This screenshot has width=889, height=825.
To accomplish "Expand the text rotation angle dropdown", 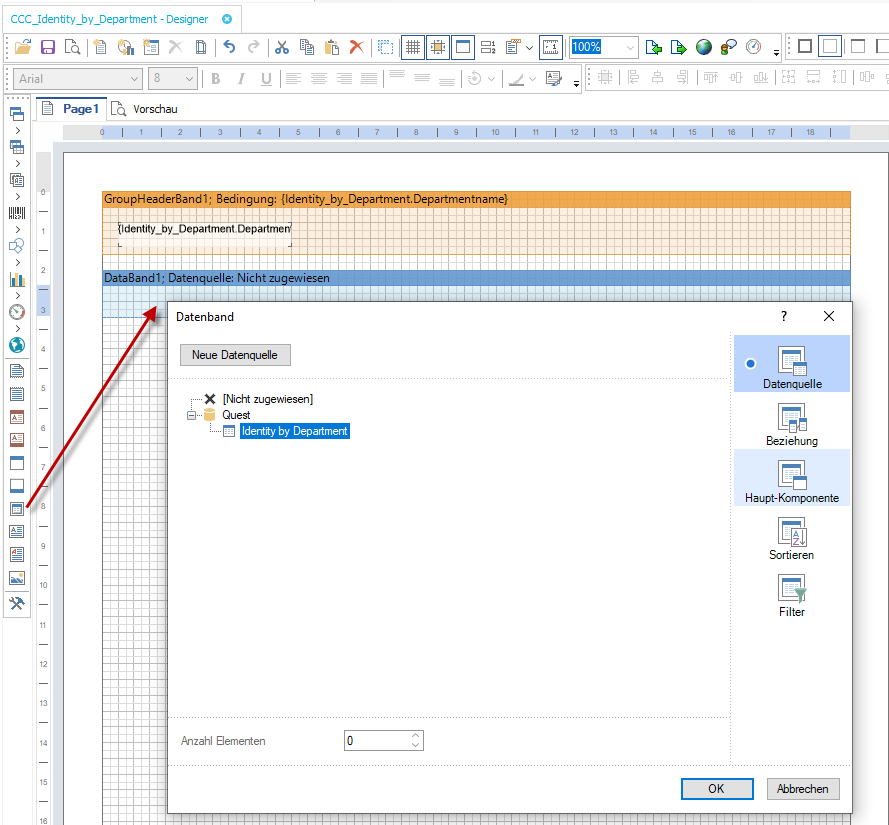I will [491, 79].
